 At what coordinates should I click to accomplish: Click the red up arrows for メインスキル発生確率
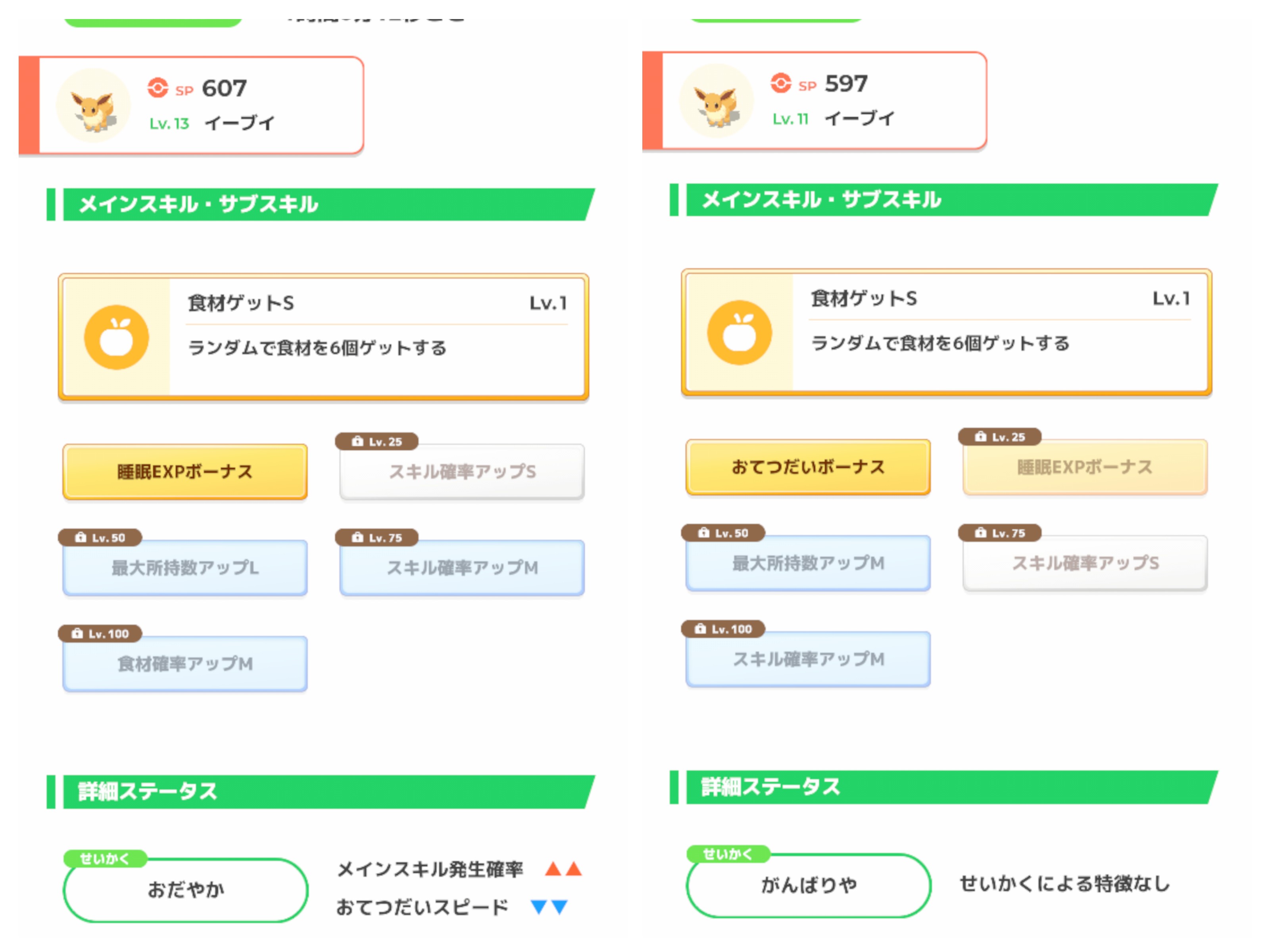pyautogui.click(x=563, y=869)
